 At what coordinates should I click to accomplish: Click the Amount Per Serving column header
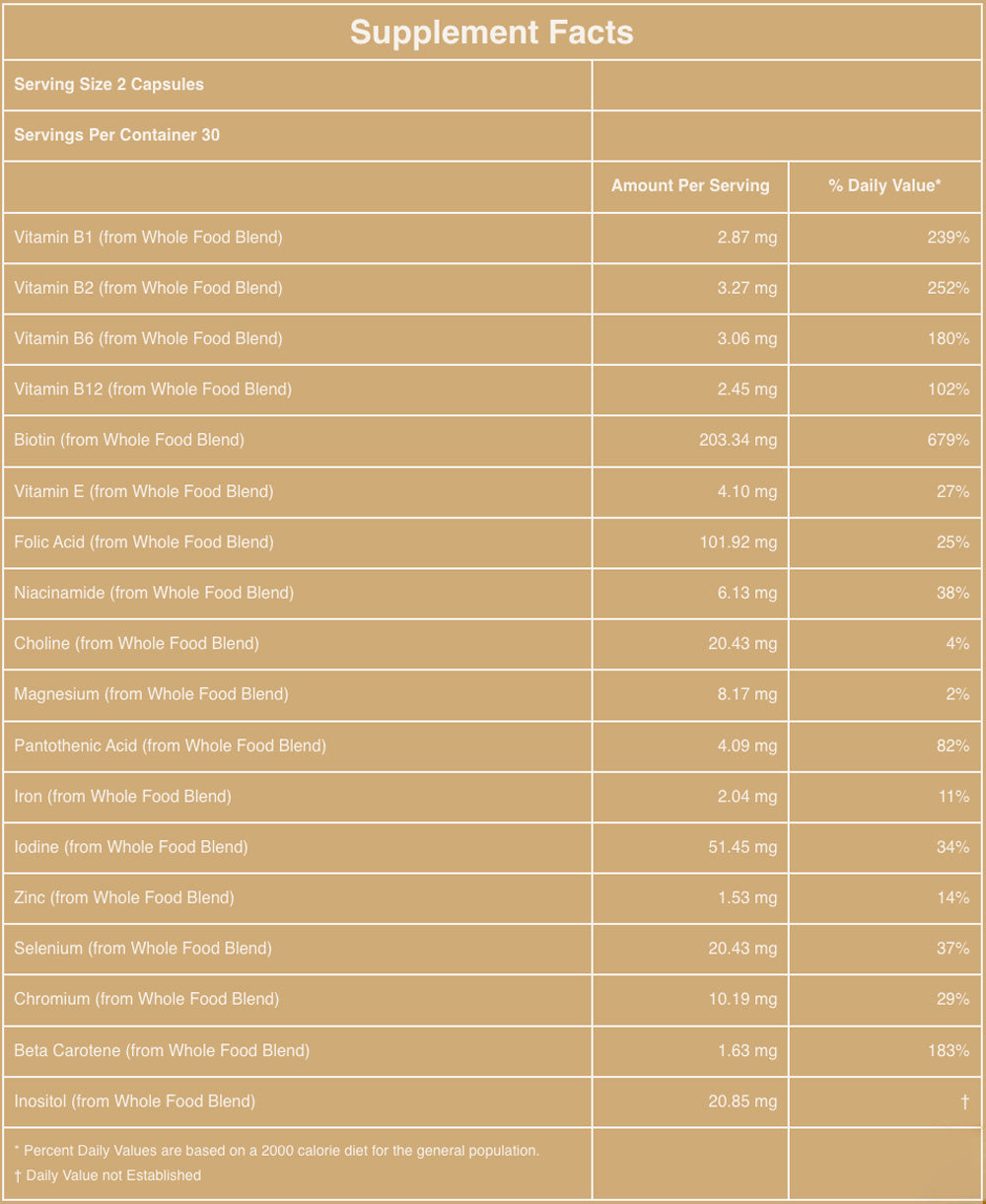pyautogui.click(x=690, y=185)
